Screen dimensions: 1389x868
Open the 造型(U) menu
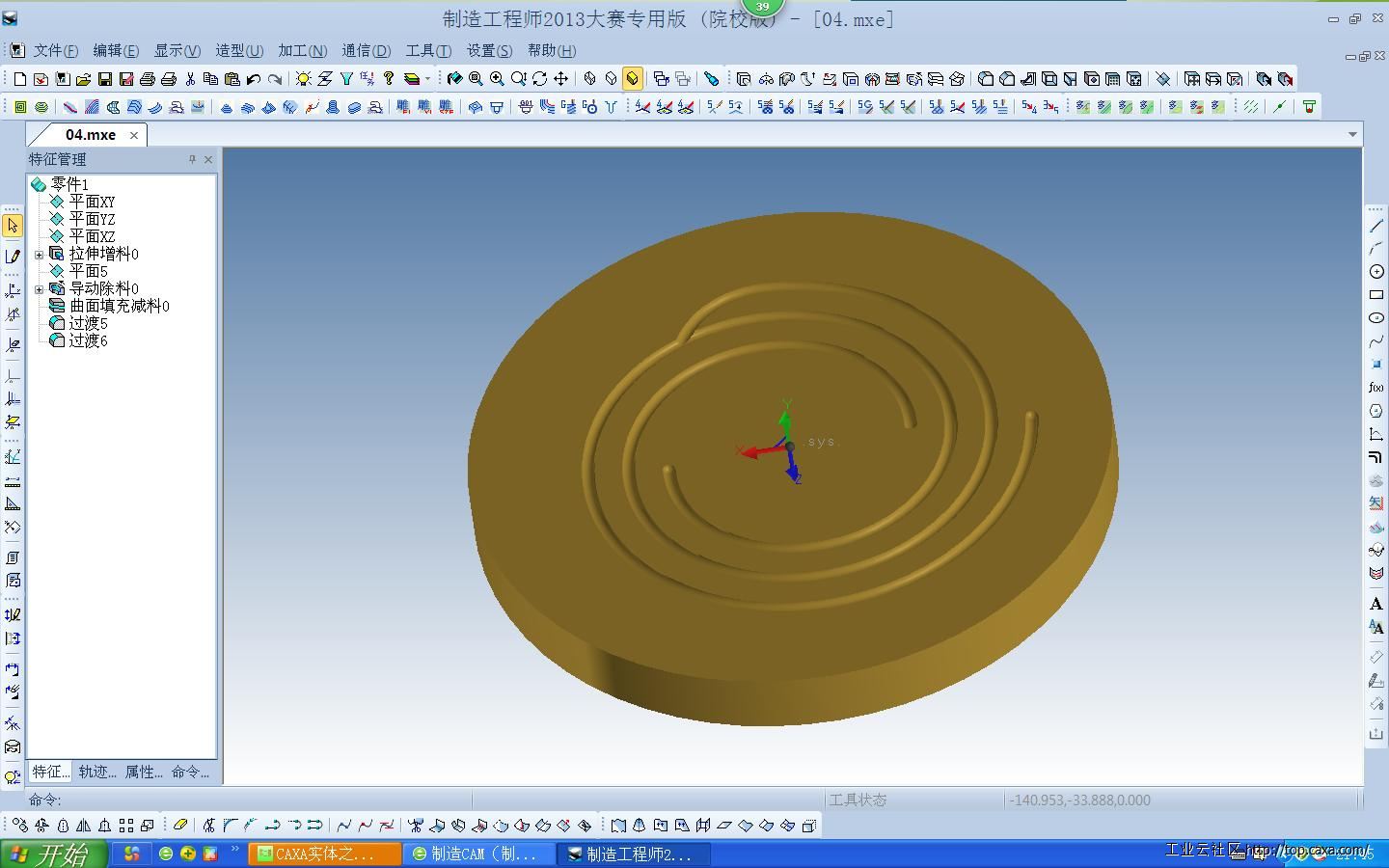click(x=239, y=51)
